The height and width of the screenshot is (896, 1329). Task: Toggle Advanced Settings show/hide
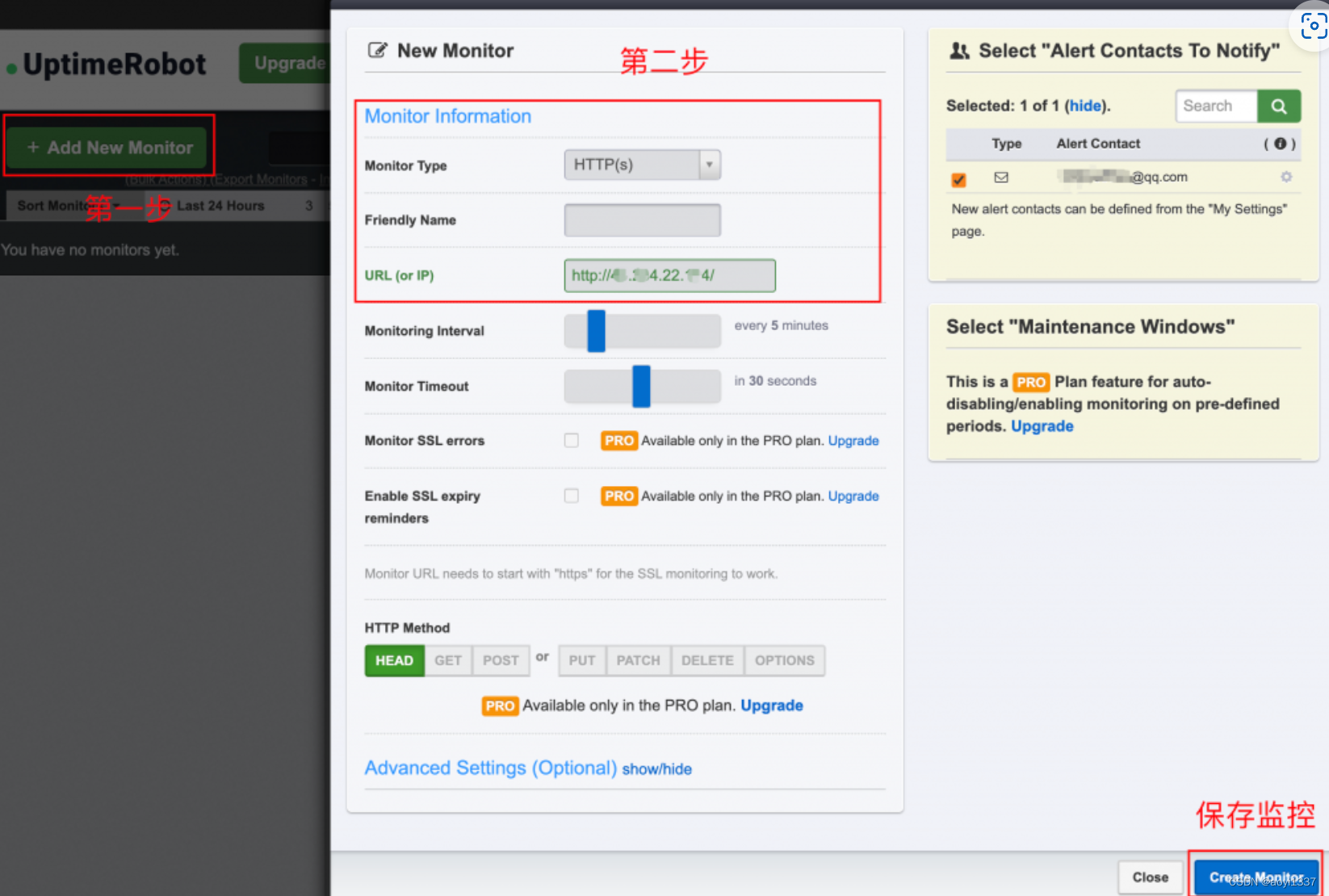656,769
